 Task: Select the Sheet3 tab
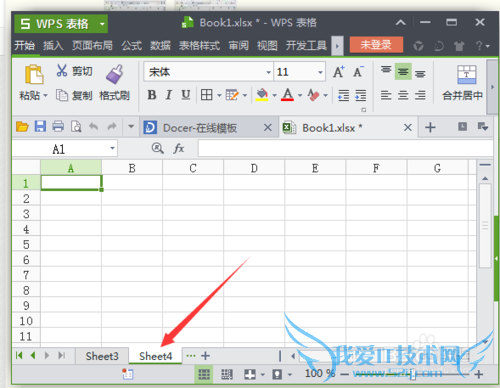click(x=102, y=356)
